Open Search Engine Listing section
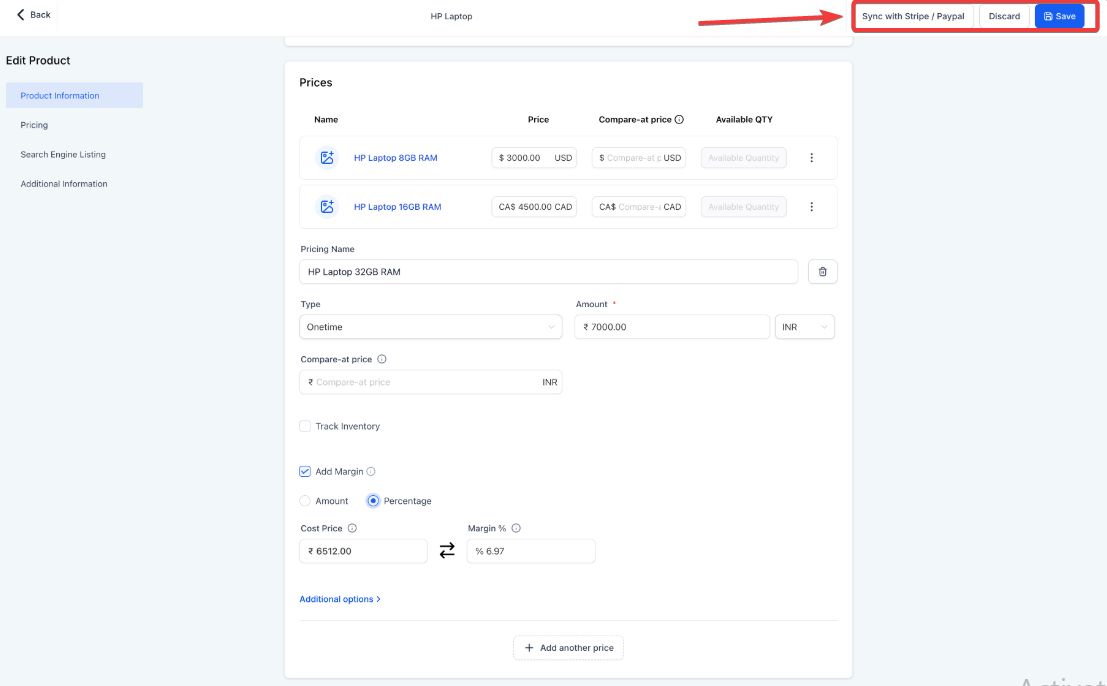The height and width of the screenshot is (686, 1107). [x=63, y=155]
